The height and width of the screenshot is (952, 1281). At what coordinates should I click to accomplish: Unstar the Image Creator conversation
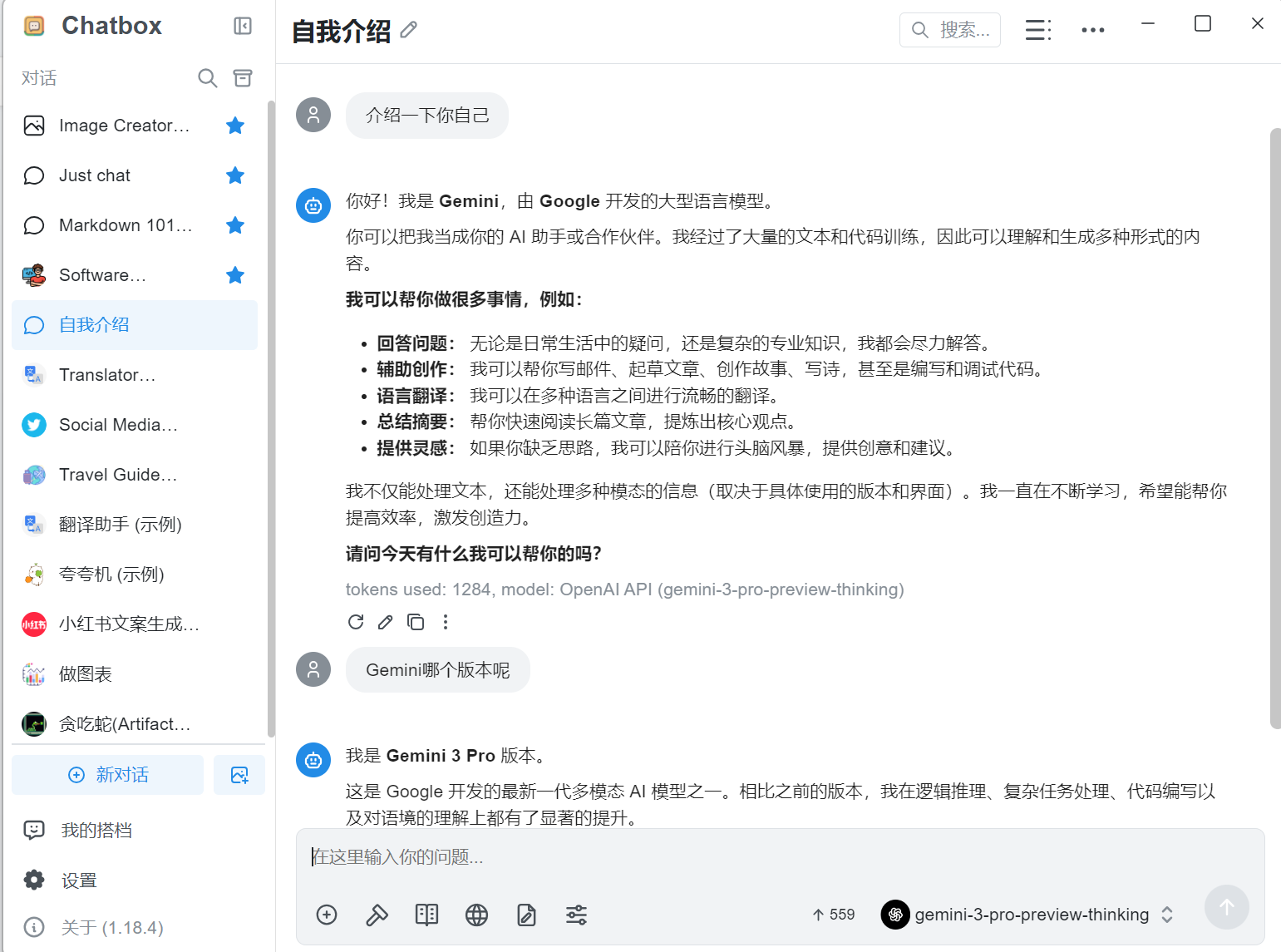[235, 126]
